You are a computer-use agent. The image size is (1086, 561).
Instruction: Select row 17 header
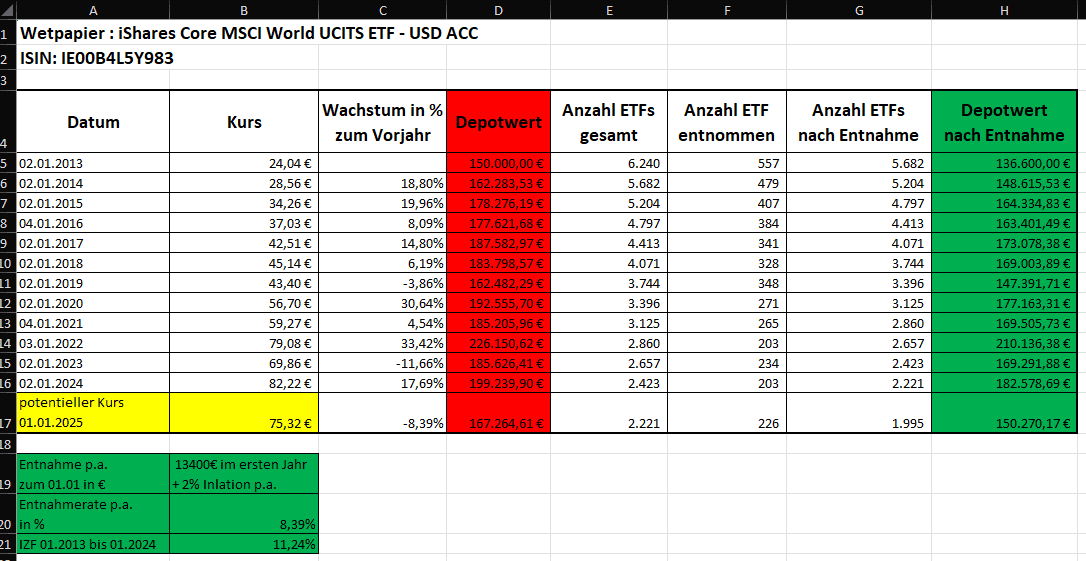click(x=8, y=413)
